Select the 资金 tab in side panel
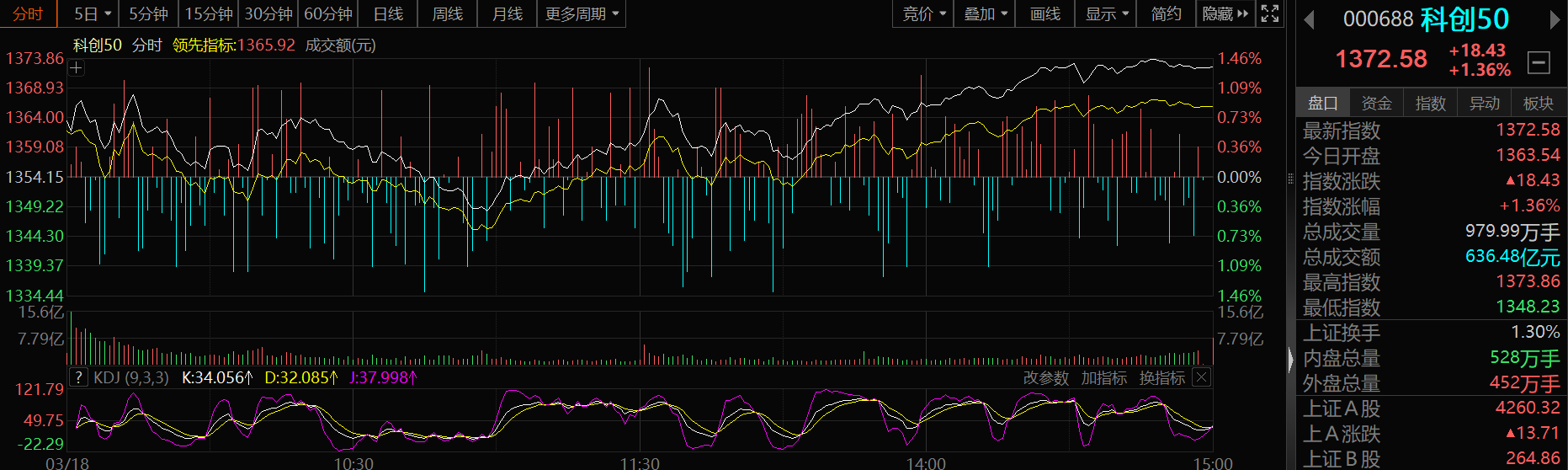This screenshot has height=470, width=1568. (1376, 103)
